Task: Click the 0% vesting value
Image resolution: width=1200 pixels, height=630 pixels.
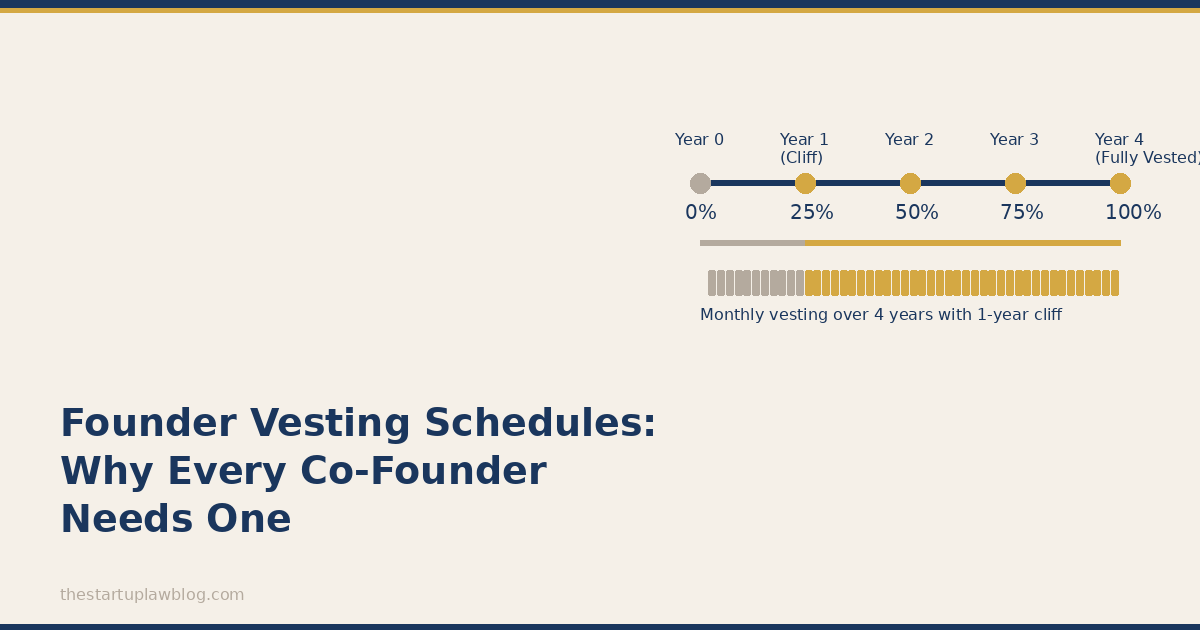Action: click(x=700, y=213)
